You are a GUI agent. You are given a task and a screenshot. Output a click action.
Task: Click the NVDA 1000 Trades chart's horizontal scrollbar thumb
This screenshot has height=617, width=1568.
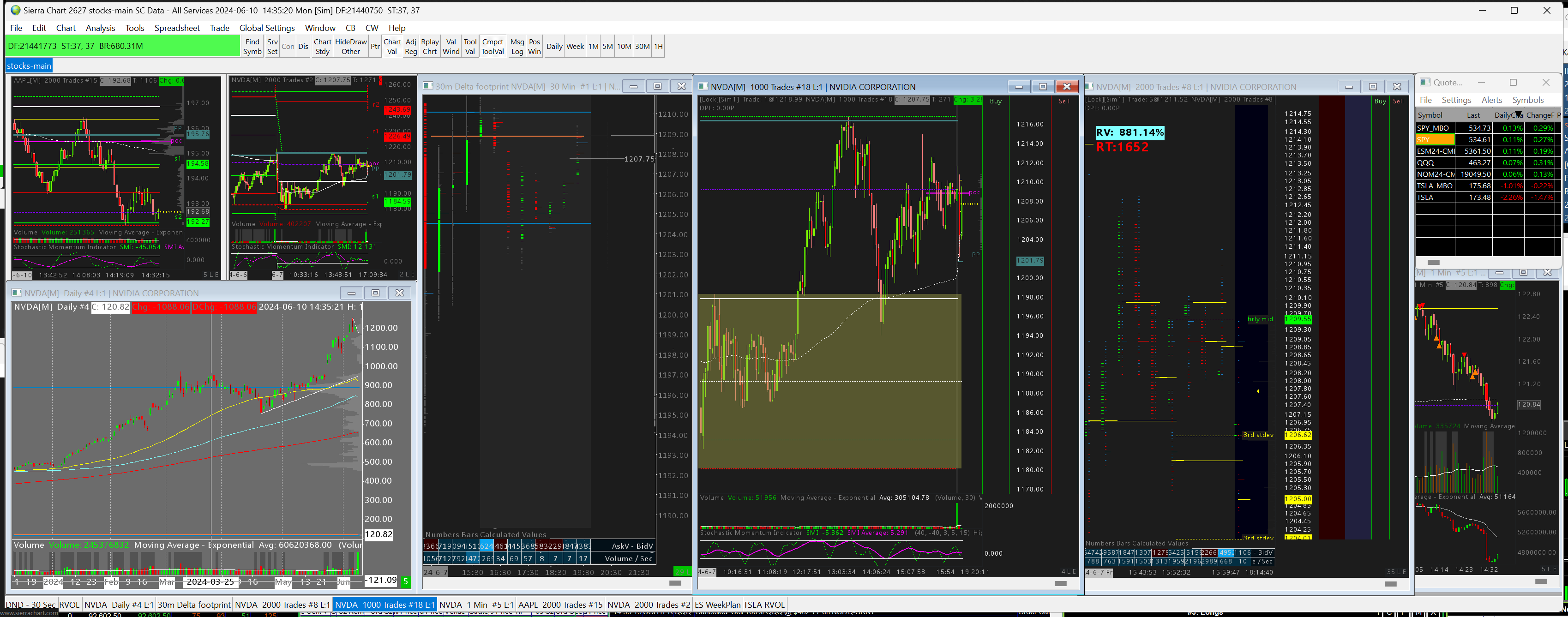coord(1060,583)
